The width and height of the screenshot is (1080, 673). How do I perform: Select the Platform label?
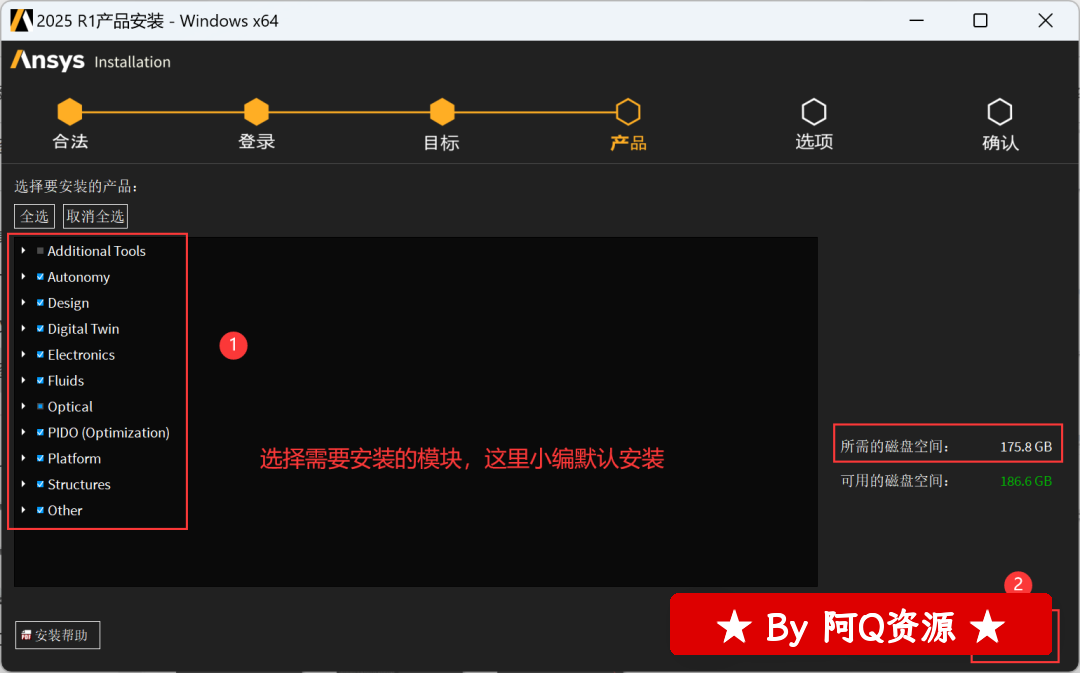[74, 458]
